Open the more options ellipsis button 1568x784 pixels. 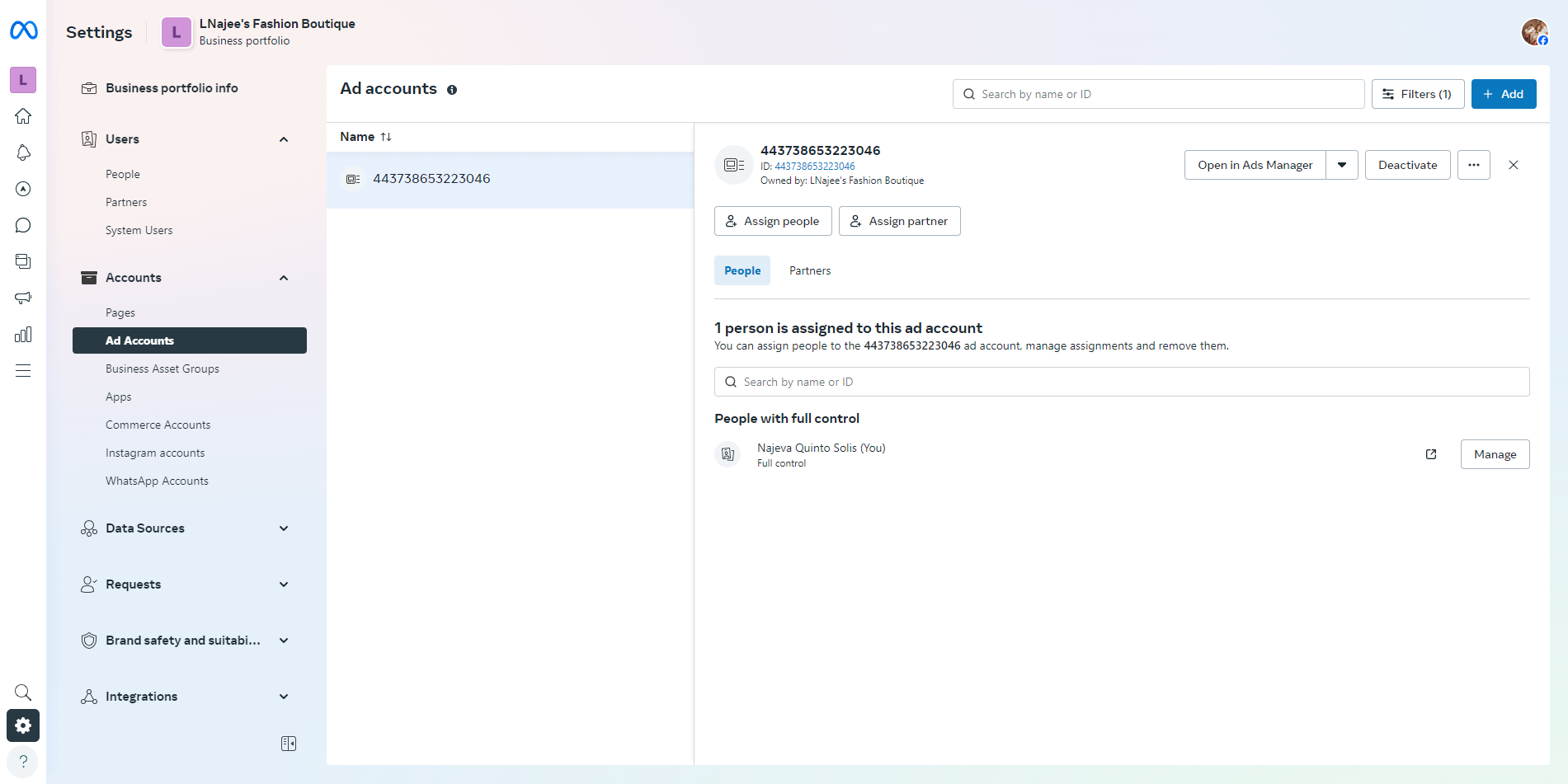1474,165
